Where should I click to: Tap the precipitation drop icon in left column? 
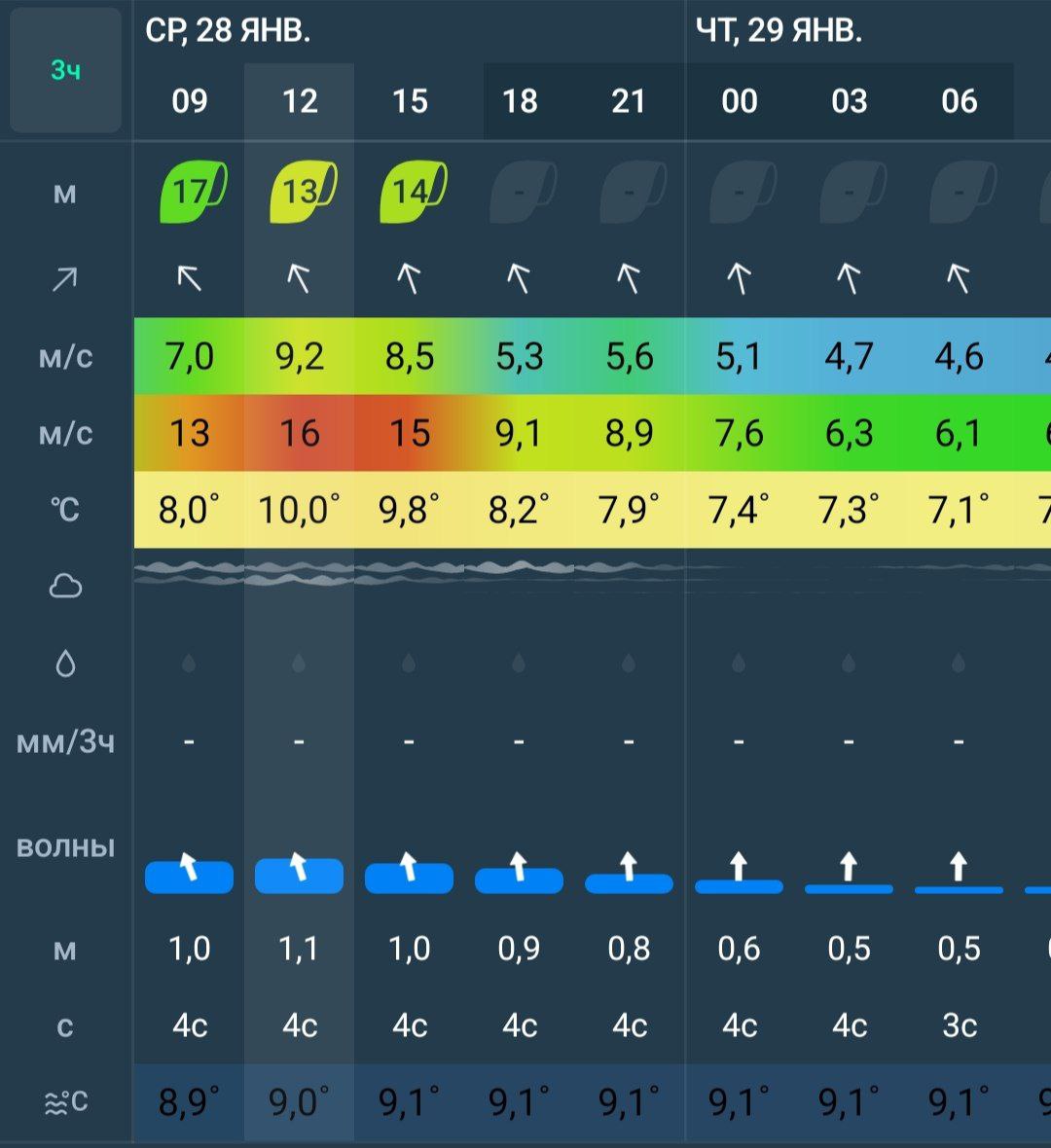[x=65, y=664]
